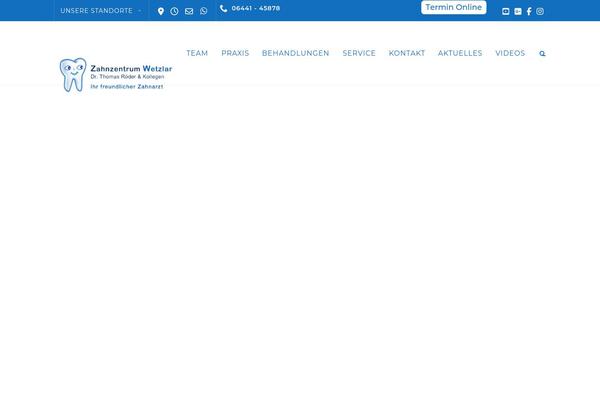Image resolution: width=600 pixels, height=400 pixels.
Task: Open the Kontakt menu item
Action: 407,53
